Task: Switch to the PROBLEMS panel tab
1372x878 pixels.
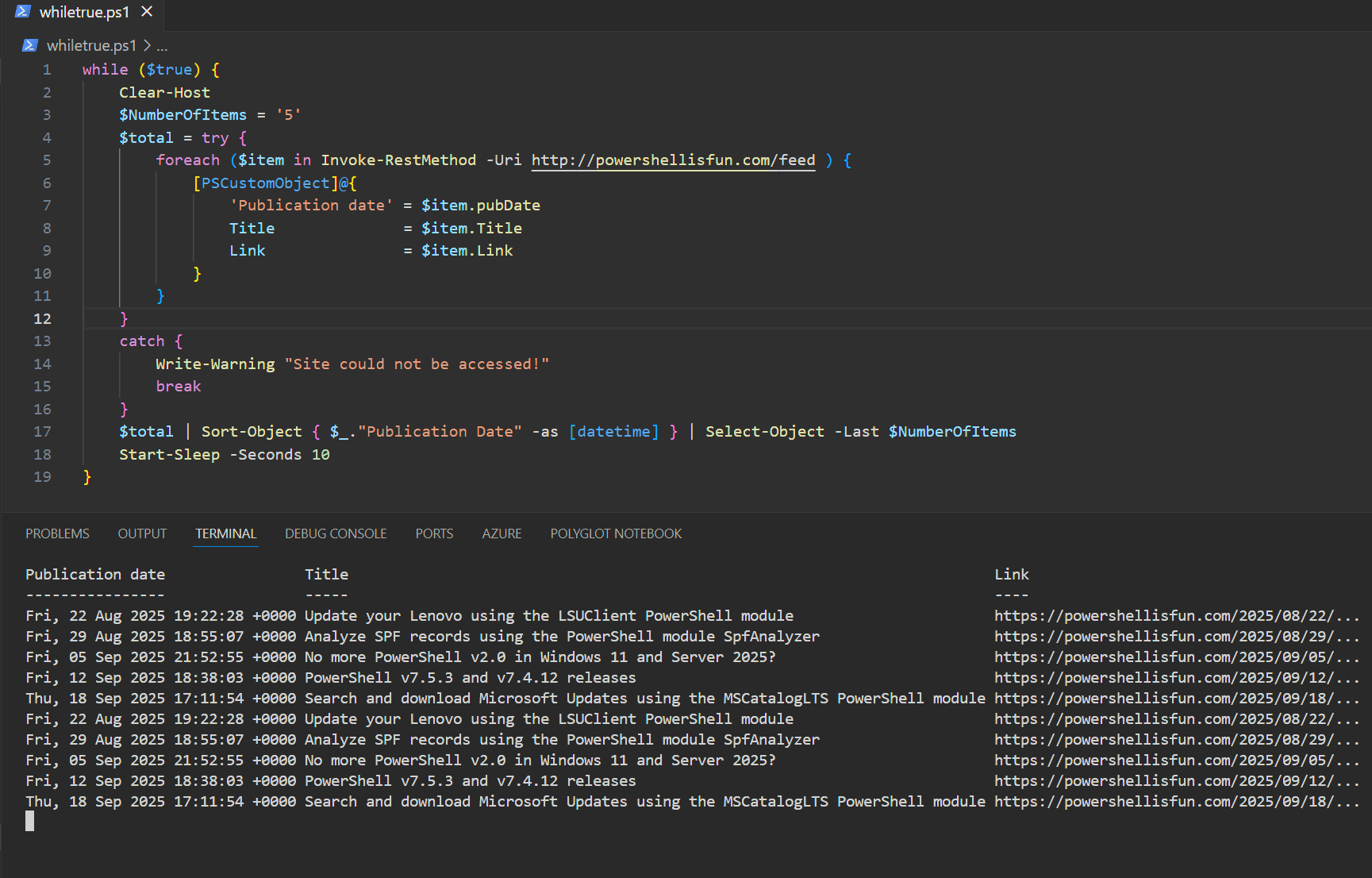Action: tap(57, 533)
